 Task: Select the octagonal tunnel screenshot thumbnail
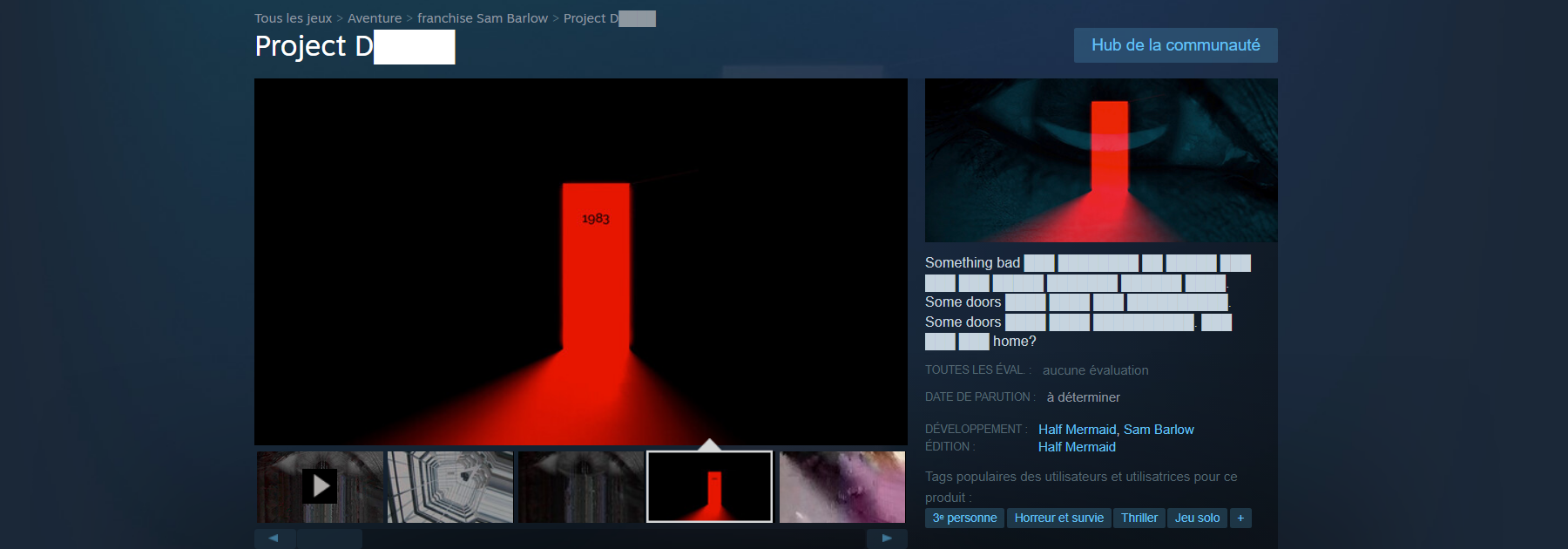pos(450,486)
